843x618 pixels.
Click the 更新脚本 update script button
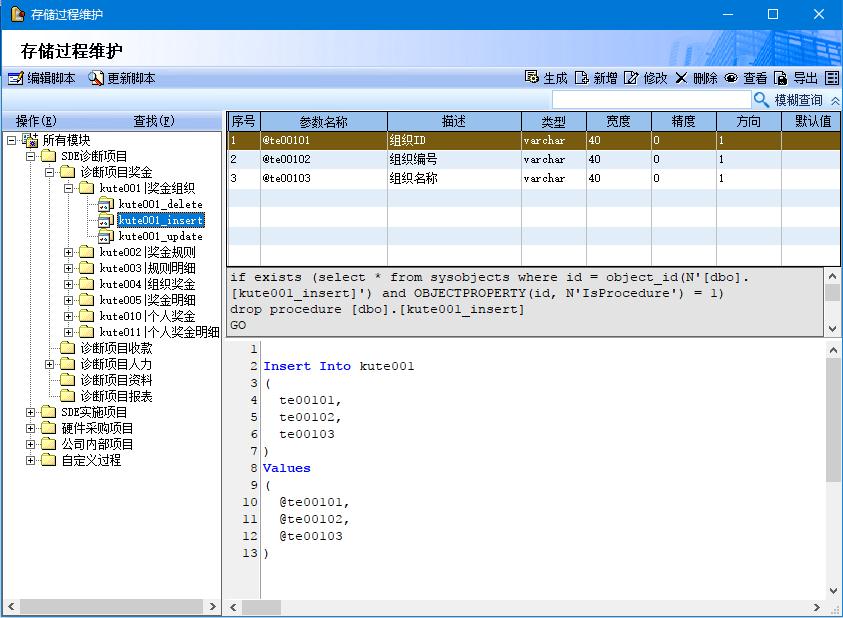pos(122,78)
